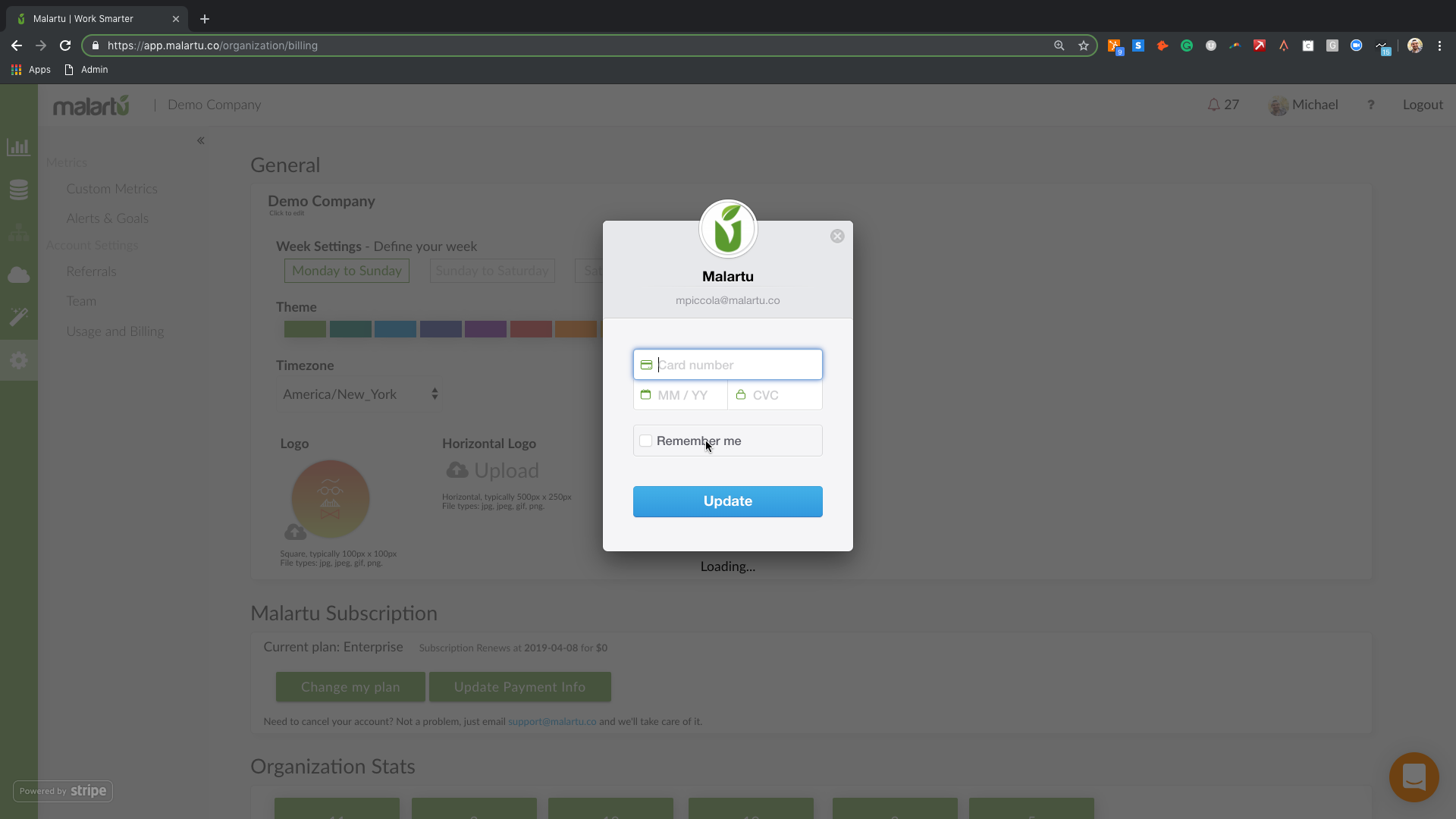
Task: Open the Apps bookmark shortcut
Action: tap(31, 70)
